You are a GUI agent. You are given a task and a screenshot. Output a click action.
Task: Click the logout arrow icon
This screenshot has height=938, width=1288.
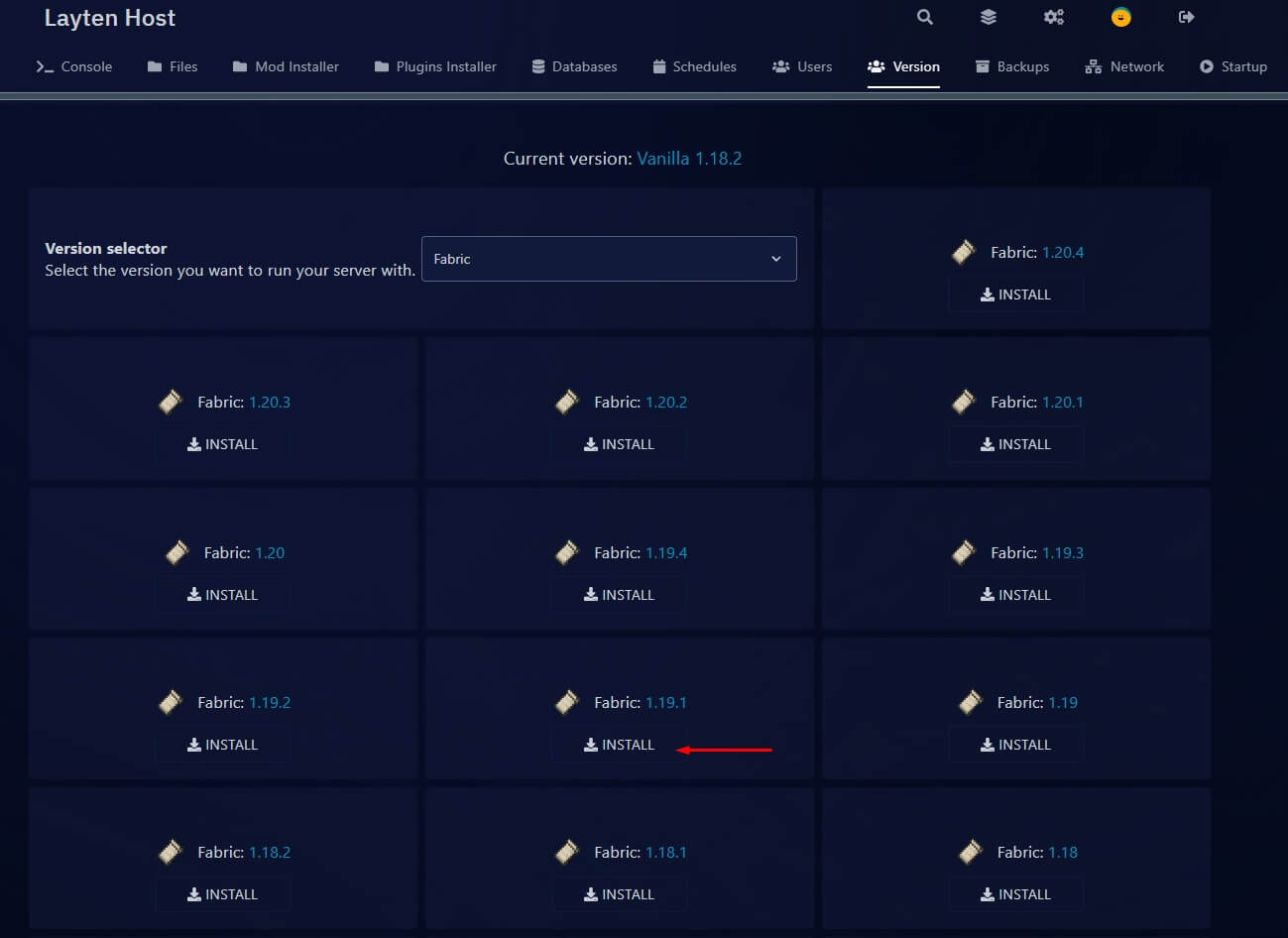click(1186, 17)
